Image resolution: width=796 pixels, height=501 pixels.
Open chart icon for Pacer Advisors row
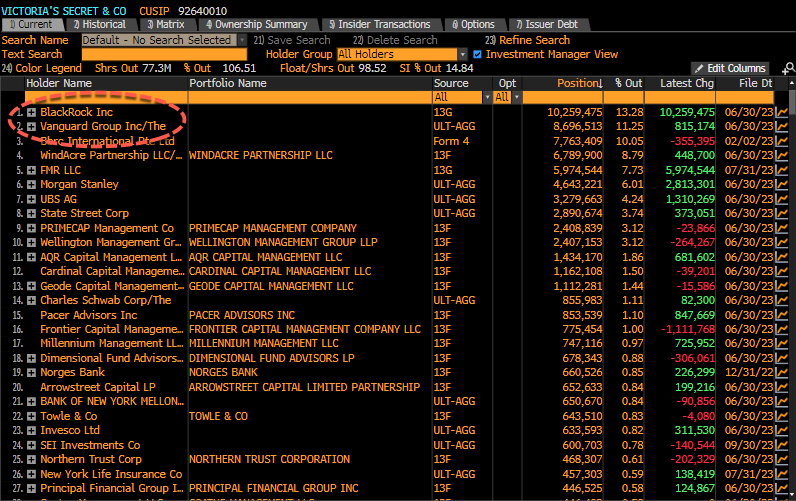pos(781,315)
